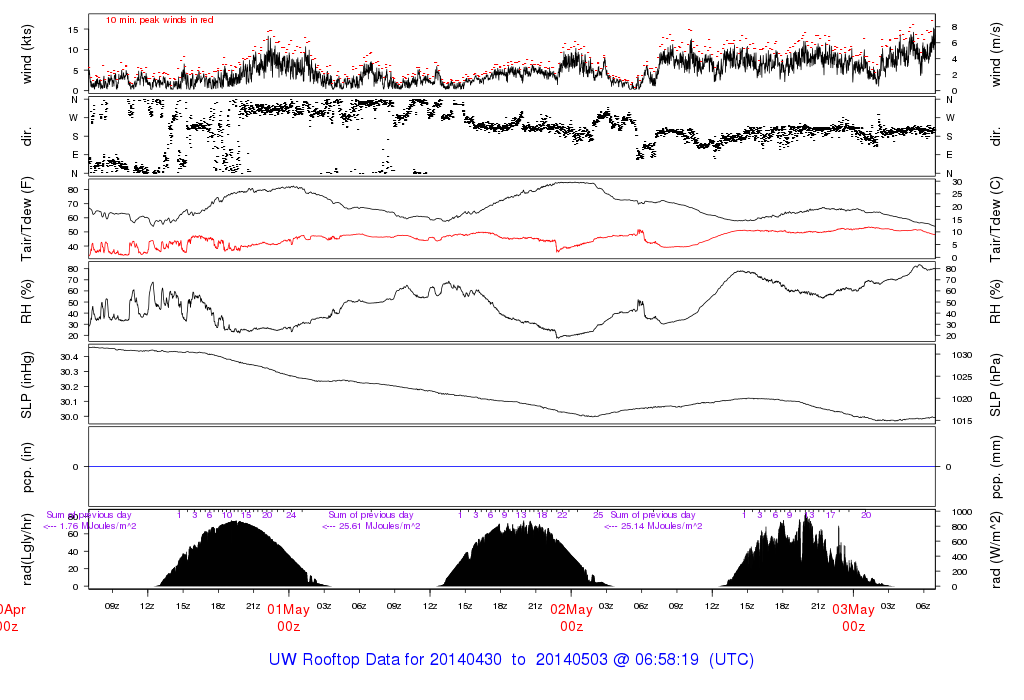Click the '30.4' tick on the SLP axis
The height and width of the screenshot is (700, 1024).
[x=69, y=357]
